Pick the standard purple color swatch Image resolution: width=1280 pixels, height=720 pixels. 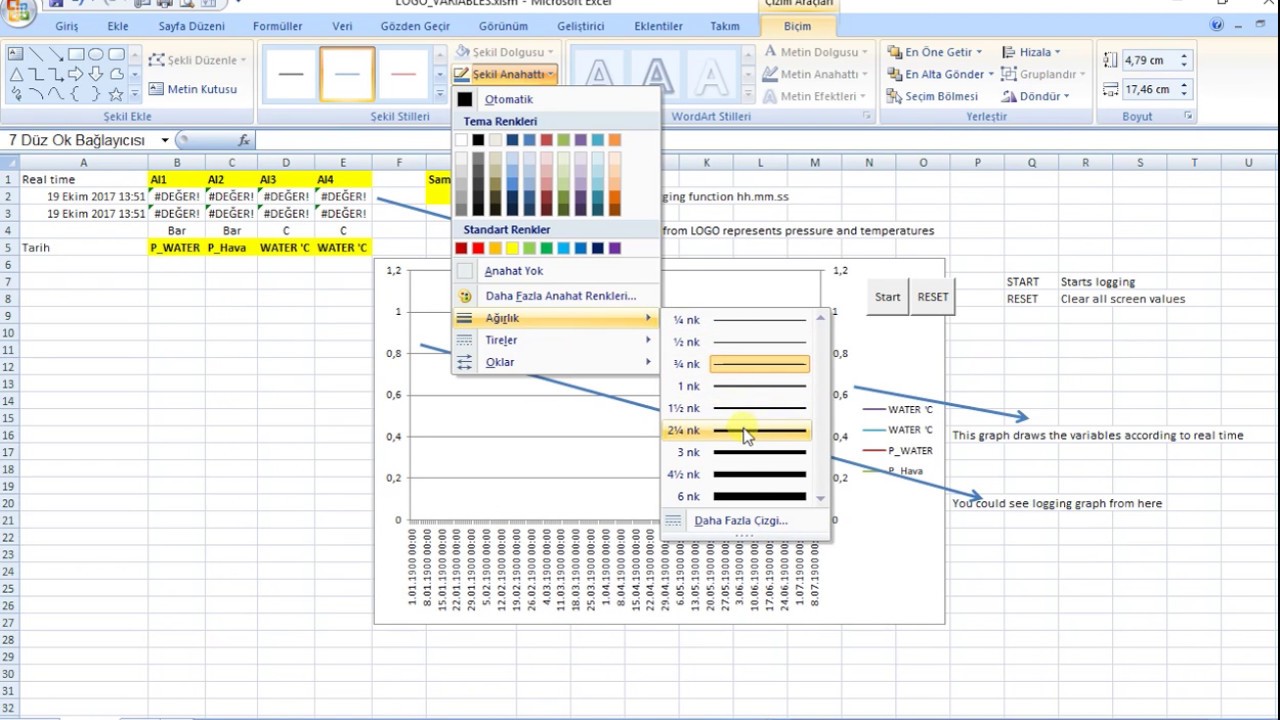[x=614, y=248]
